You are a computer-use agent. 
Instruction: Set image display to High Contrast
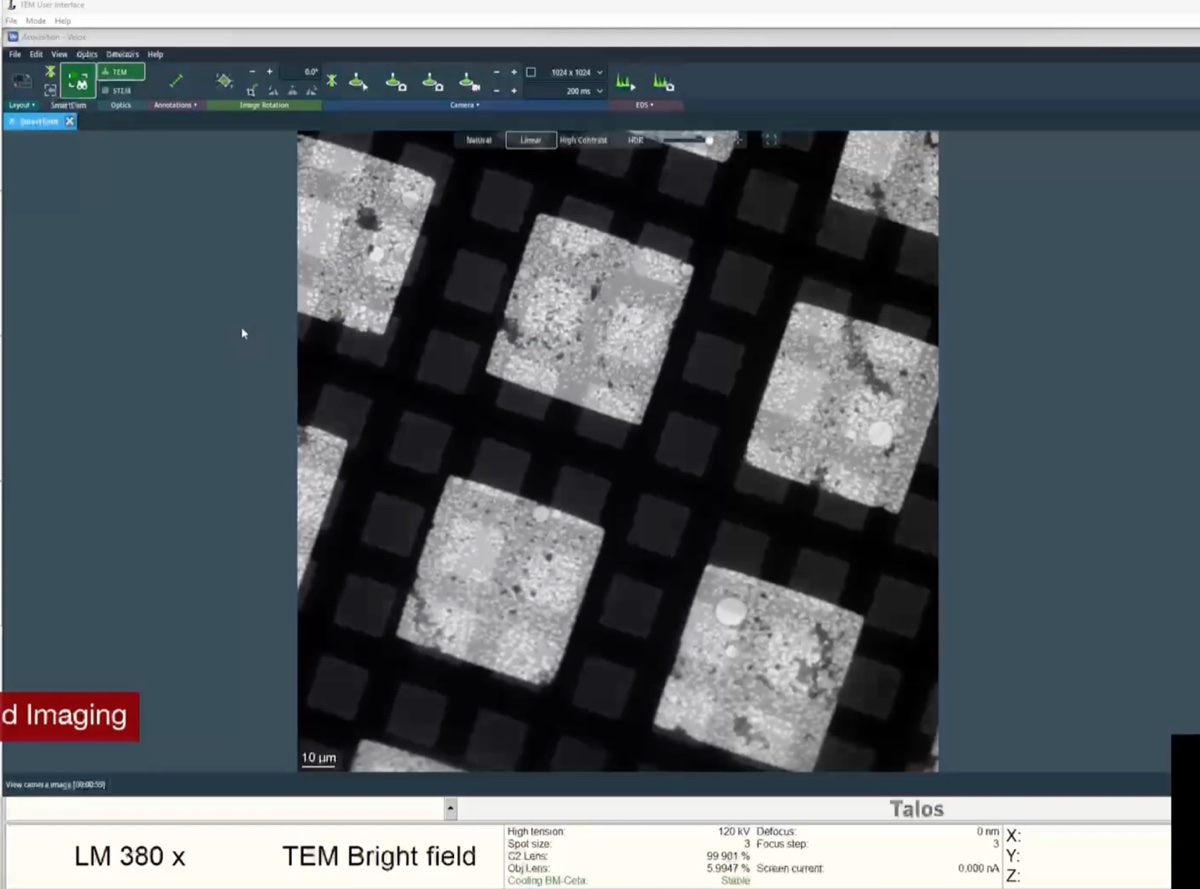pyautogui.click(x=583, y=140)
